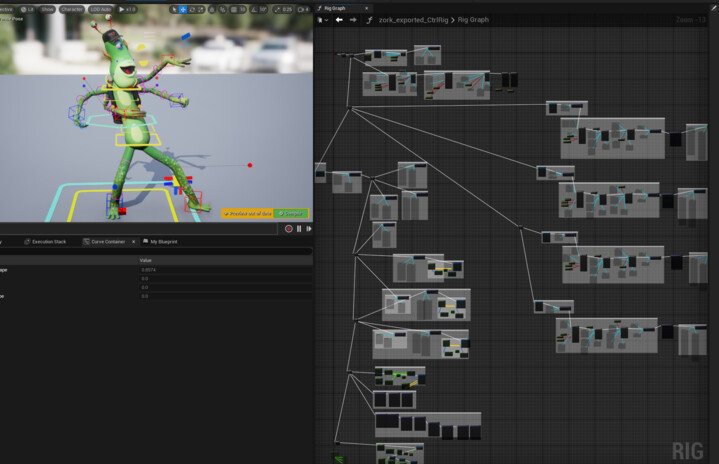Screen dimensions: 719x464
Task: Click the function icon before the breadcrumb
Action: [x=369, y=20]
